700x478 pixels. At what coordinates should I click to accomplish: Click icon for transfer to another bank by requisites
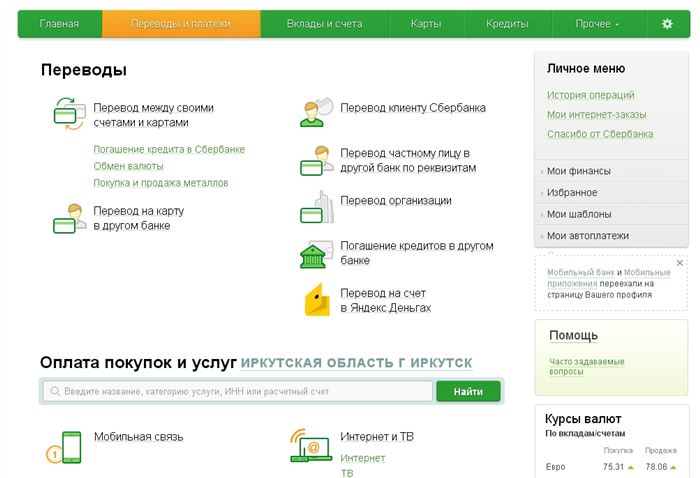pyautogui.click(x=317, y=160)
